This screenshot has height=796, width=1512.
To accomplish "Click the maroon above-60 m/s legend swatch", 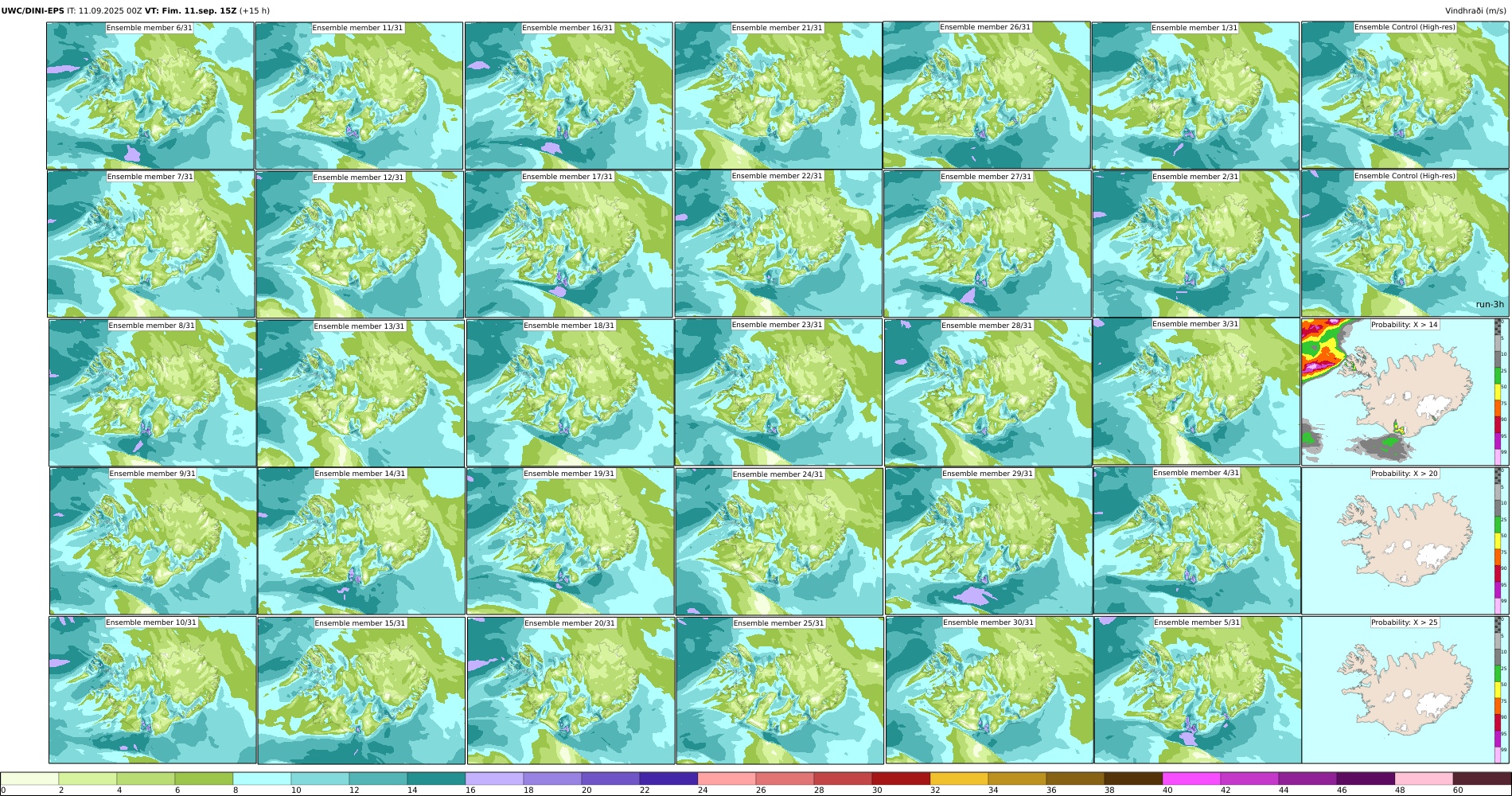I will click(1482, 778).
